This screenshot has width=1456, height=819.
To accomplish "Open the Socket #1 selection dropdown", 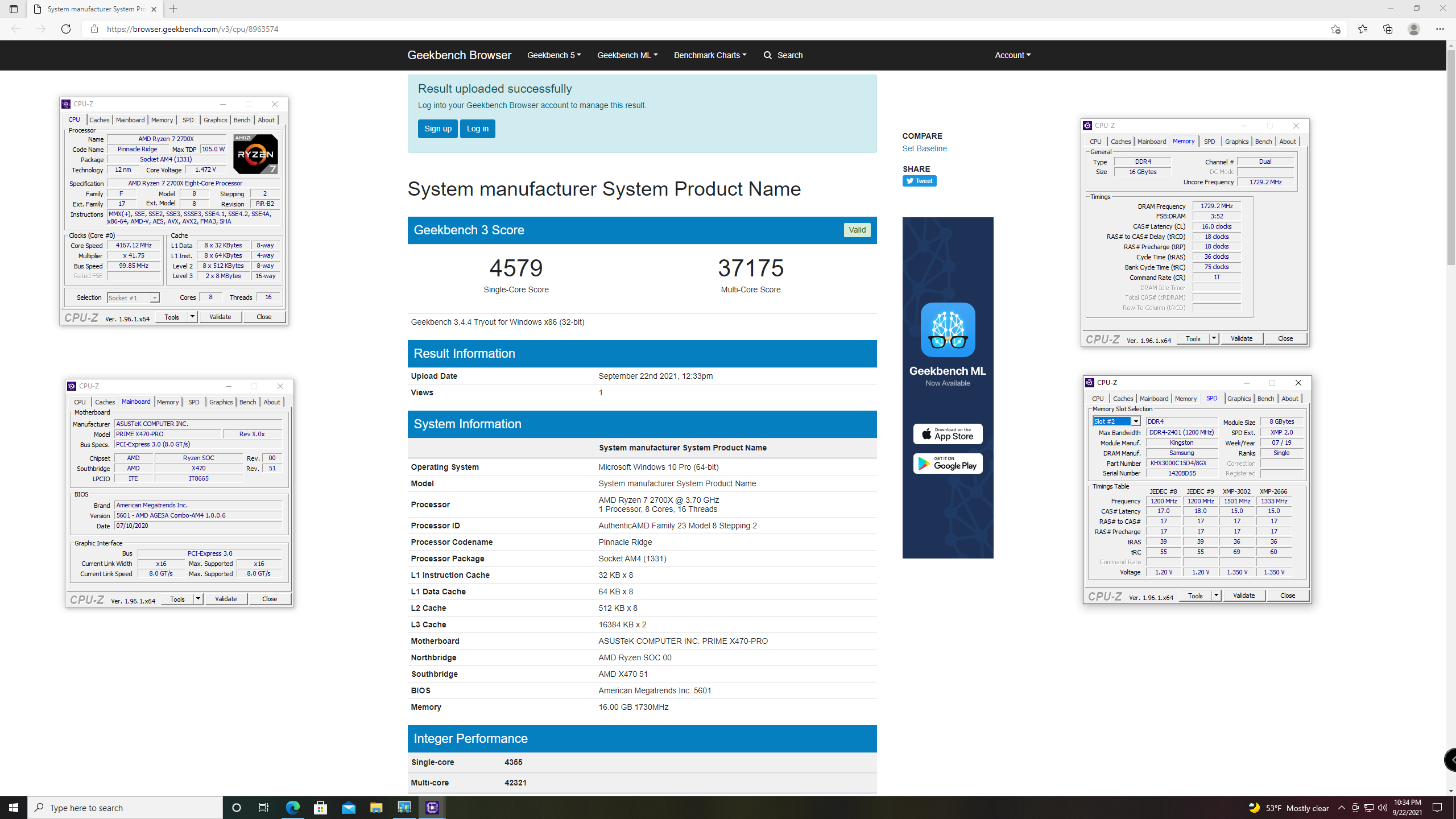I will (134, 297).
